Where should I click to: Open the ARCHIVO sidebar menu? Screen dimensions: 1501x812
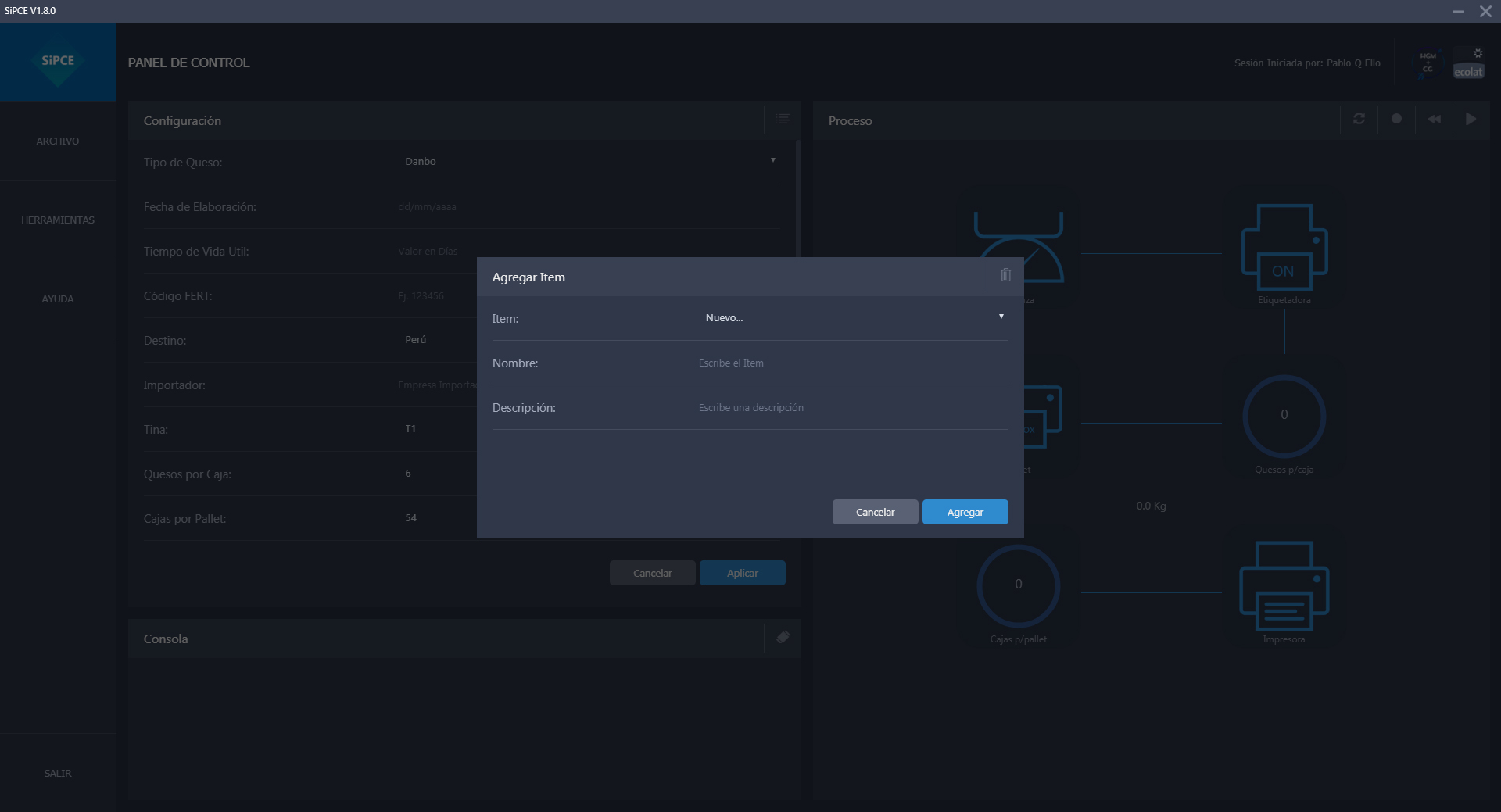pyautogui.click(x=58, y=141)
